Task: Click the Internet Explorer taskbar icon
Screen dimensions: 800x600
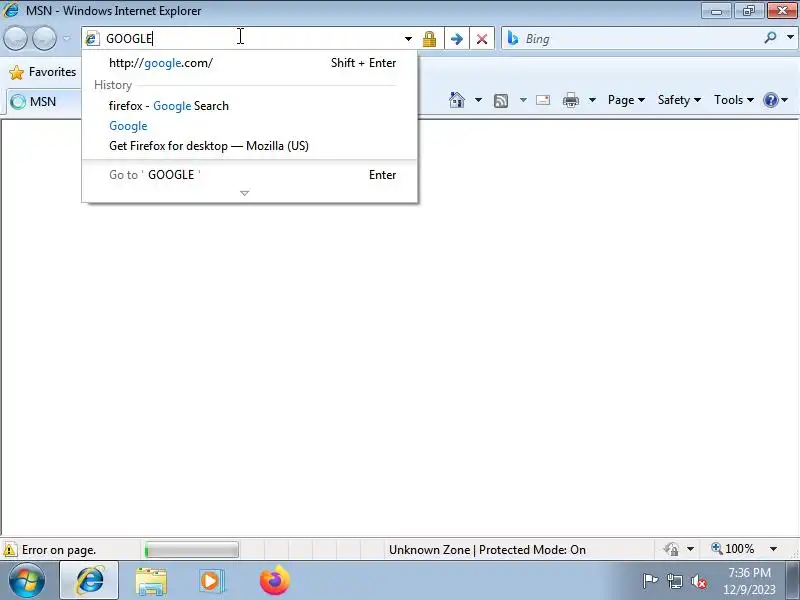Action: click(x=89, y=581)
